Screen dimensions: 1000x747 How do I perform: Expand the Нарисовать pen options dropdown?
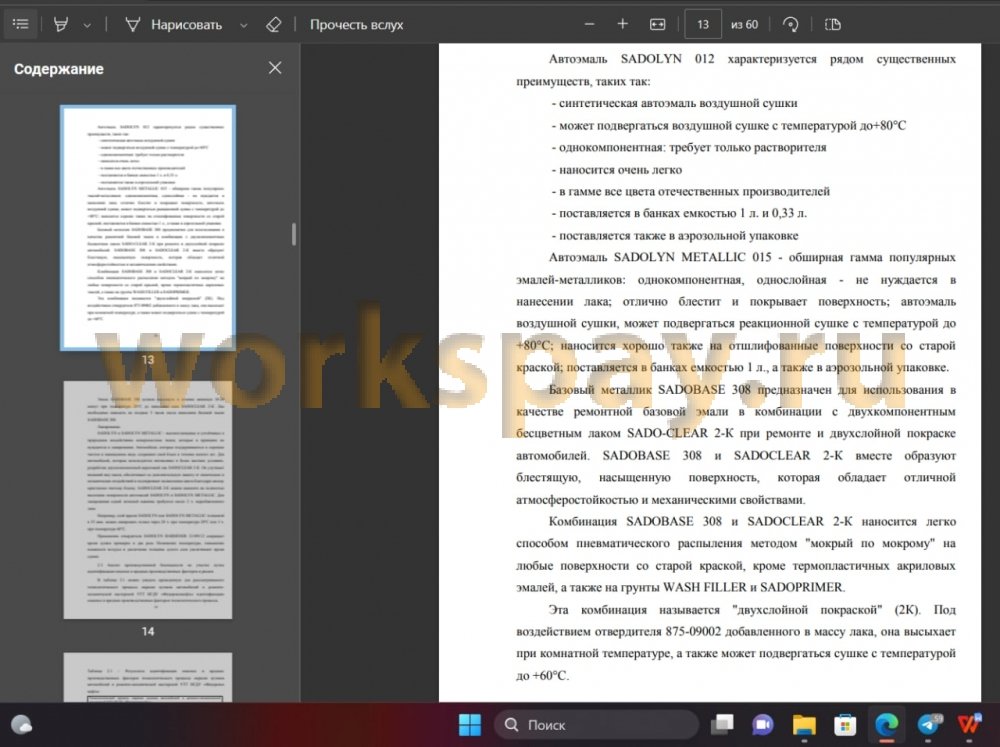(244, 25)
